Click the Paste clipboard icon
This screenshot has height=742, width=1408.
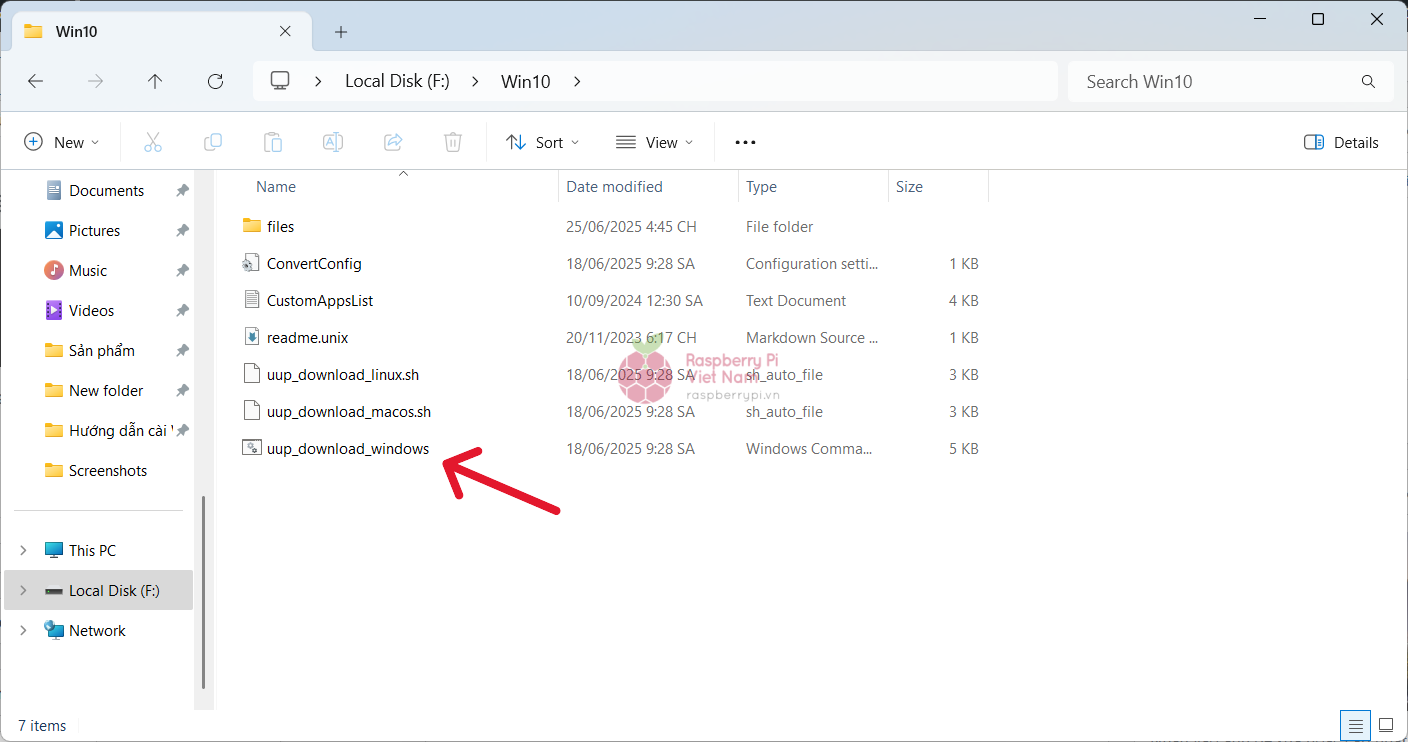273,142
